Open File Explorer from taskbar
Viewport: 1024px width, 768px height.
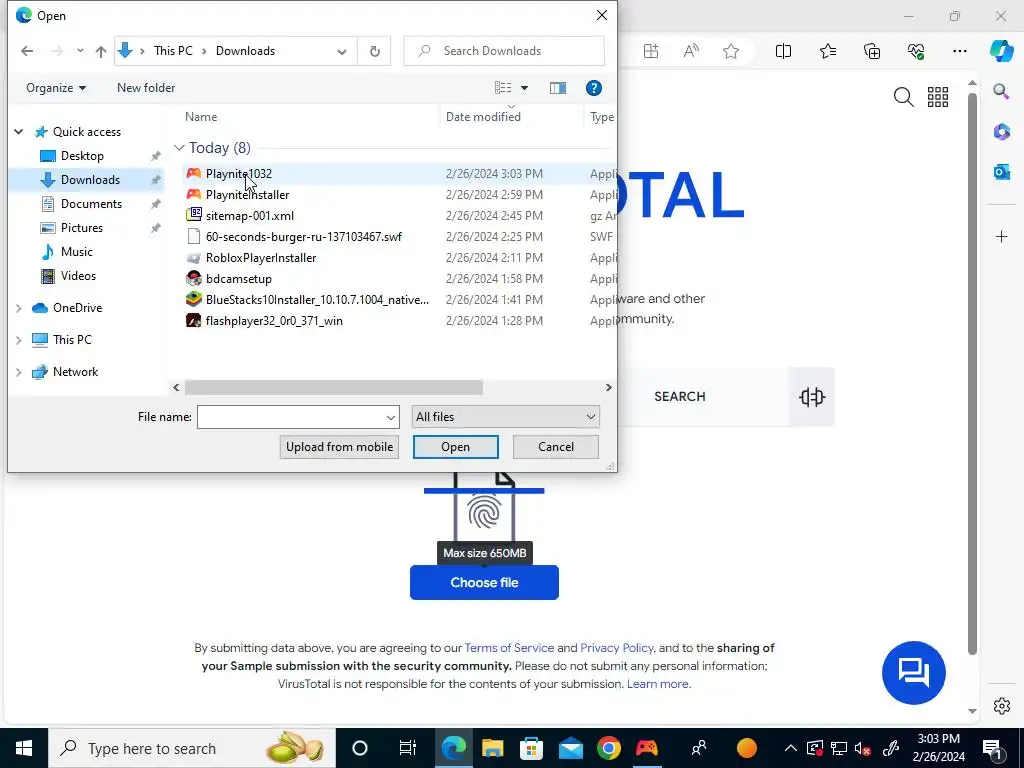(x=492, y=748)
